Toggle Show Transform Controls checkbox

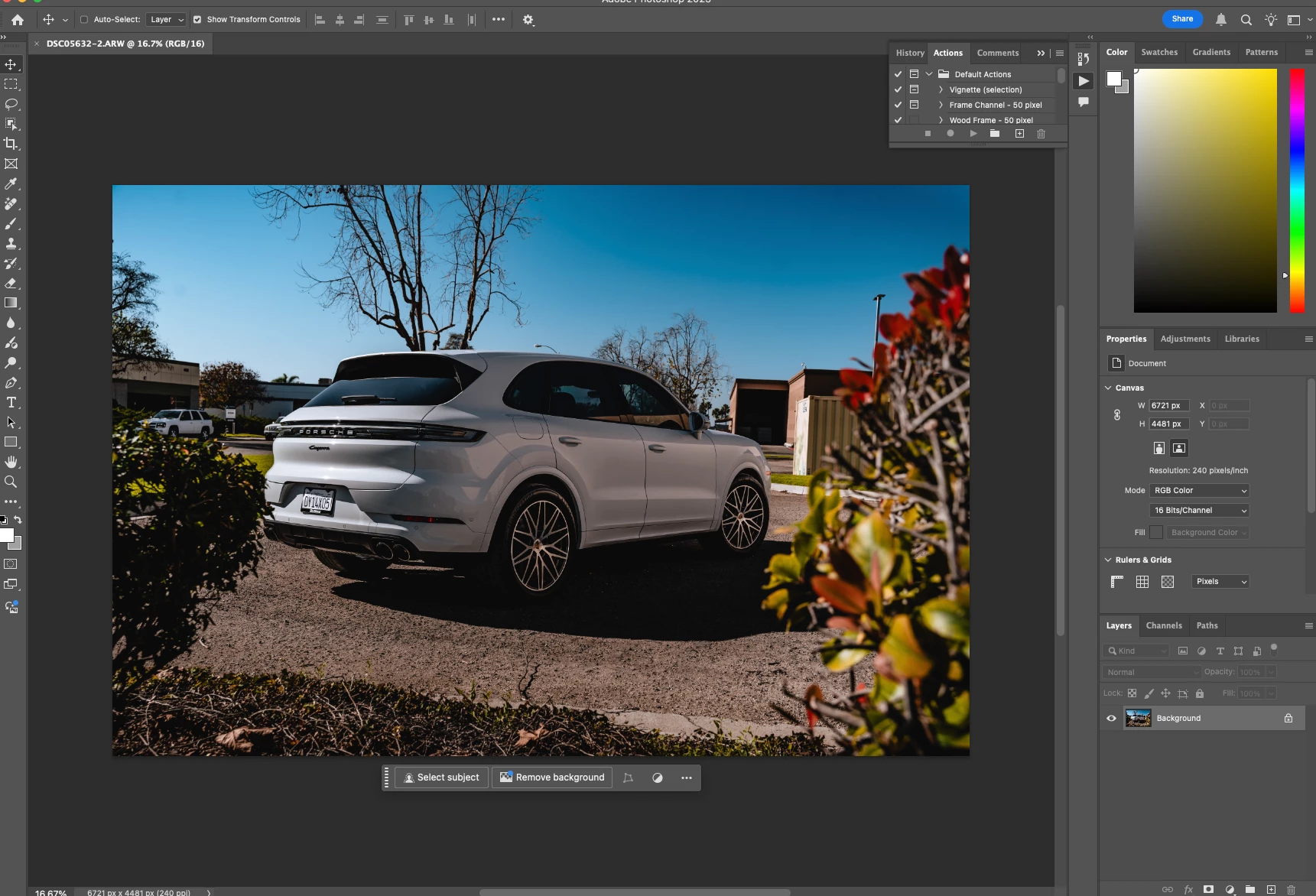(197, 20)
